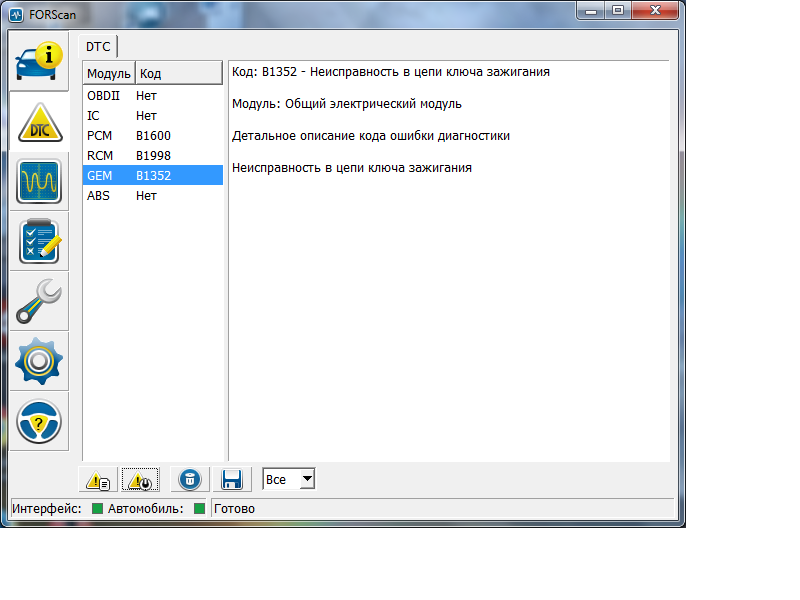800x600 pixels.
Task: Select the ABS module row
Action: [x=152, y=195]
